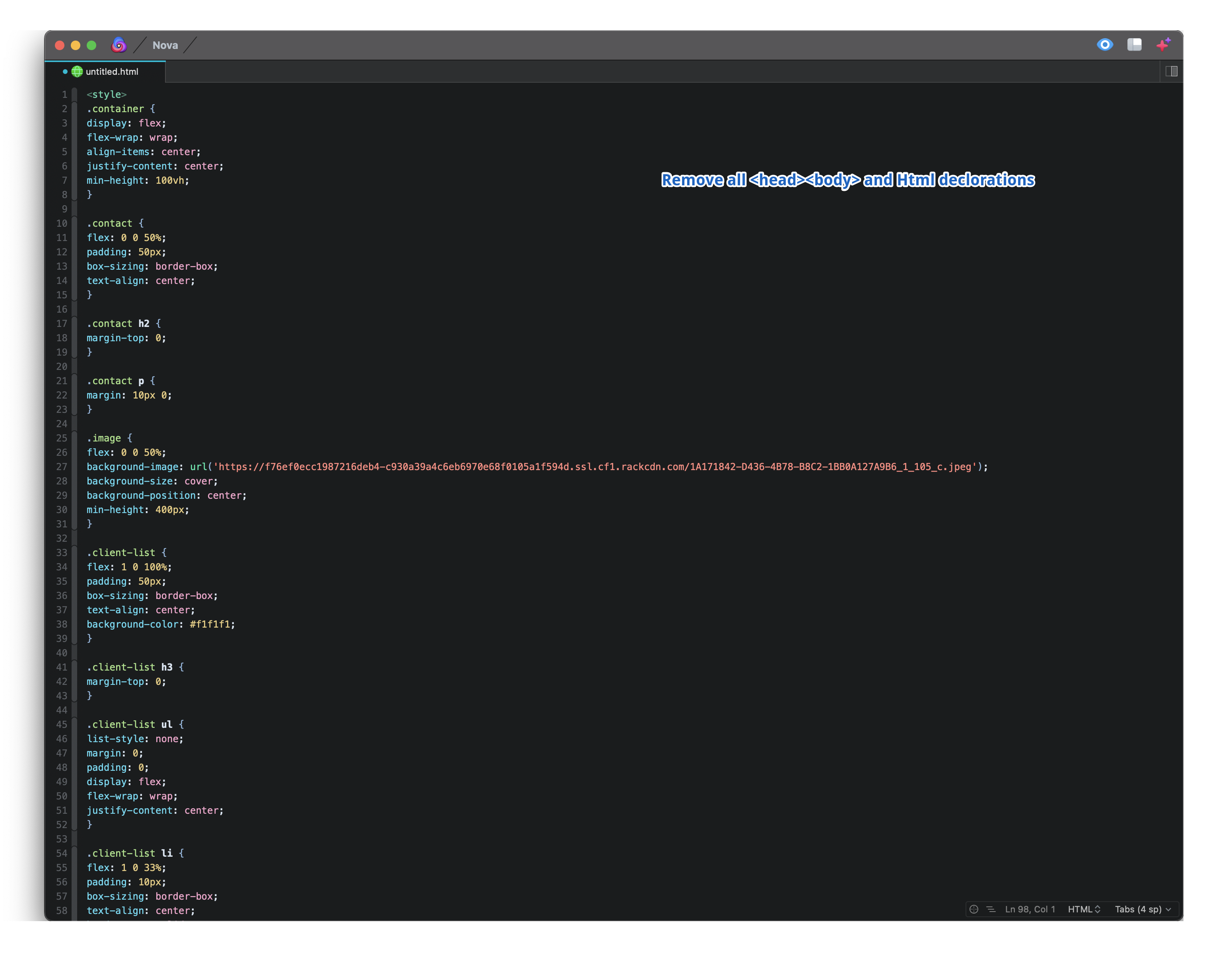Click 'flex: 0 0 50%;' on line 11
Screen dimensions: 1228x980
tap(126, 237)
